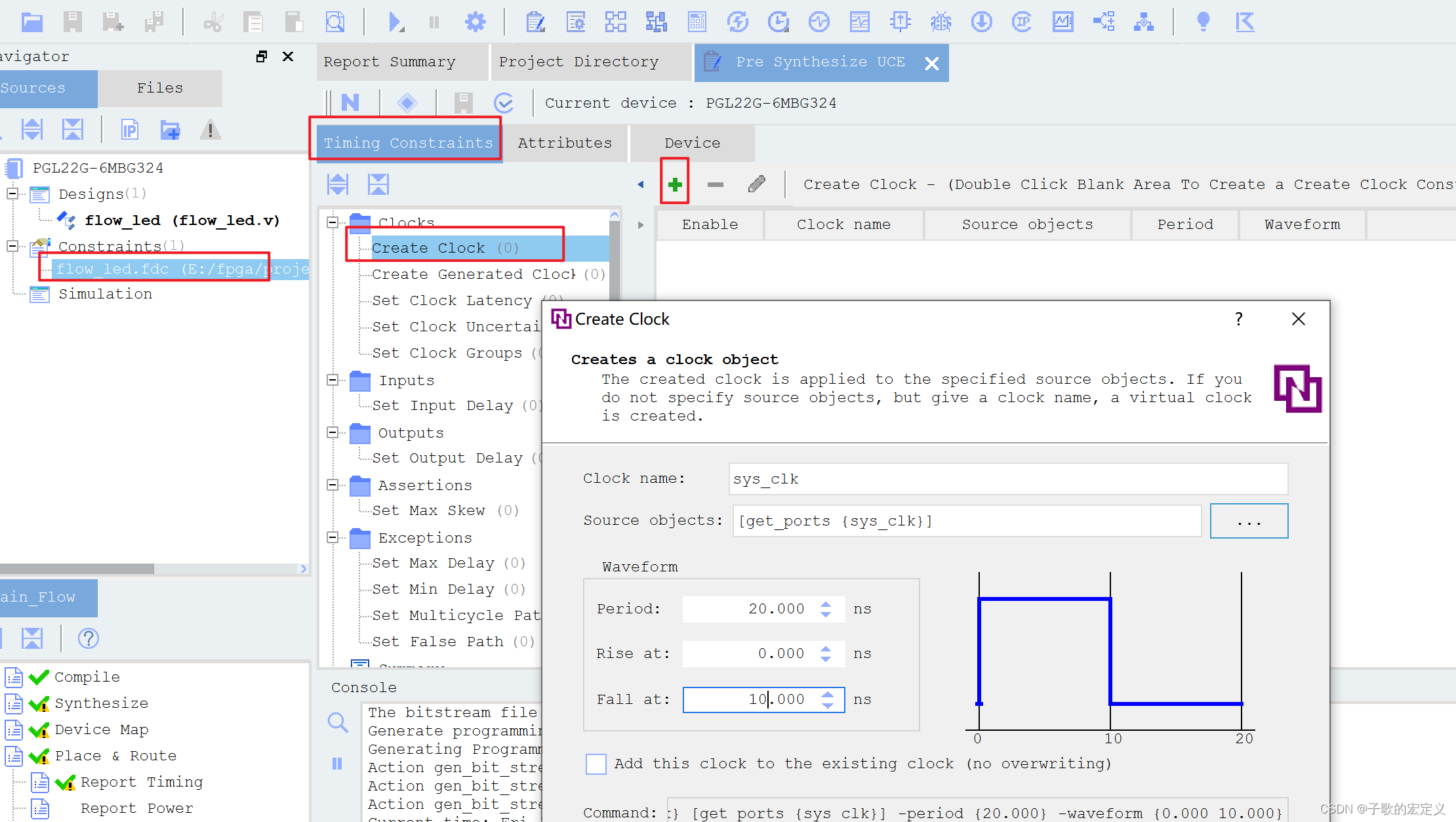Click the N icon in UCE toolbar
This screenshot has height=822, width=1456.
(350, 103)
